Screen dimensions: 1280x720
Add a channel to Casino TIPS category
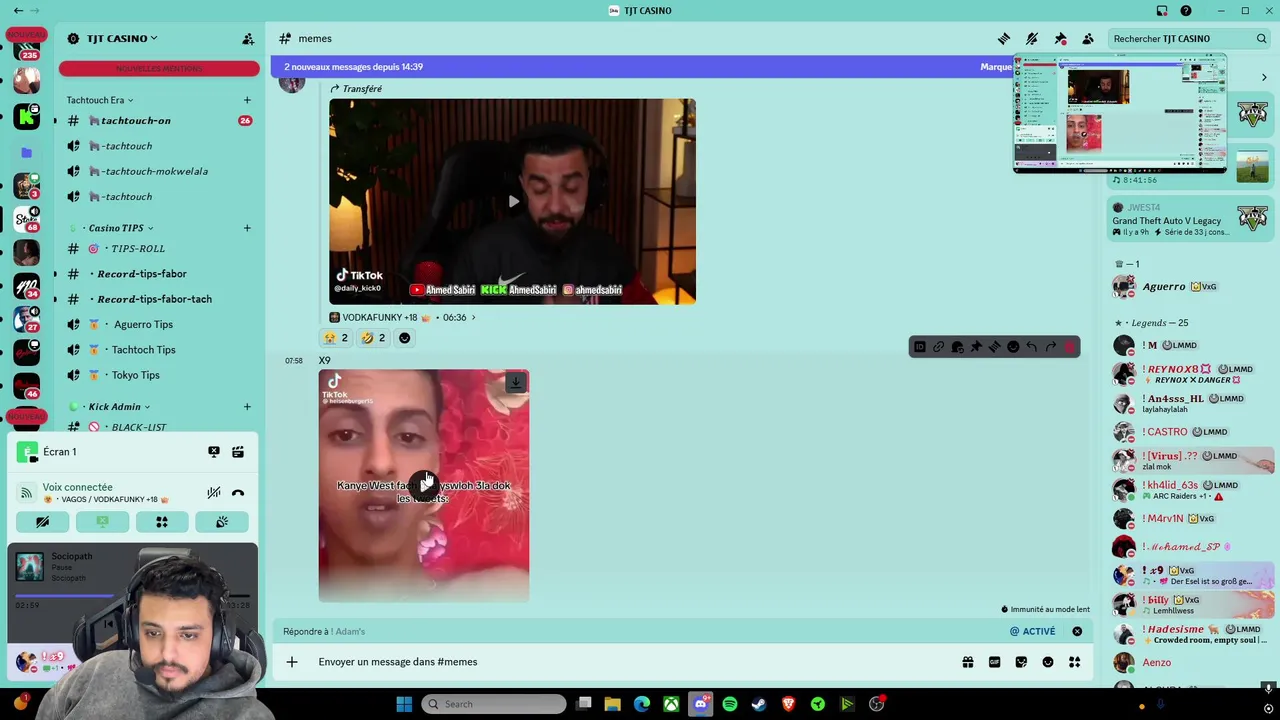(x=247, y=228)
